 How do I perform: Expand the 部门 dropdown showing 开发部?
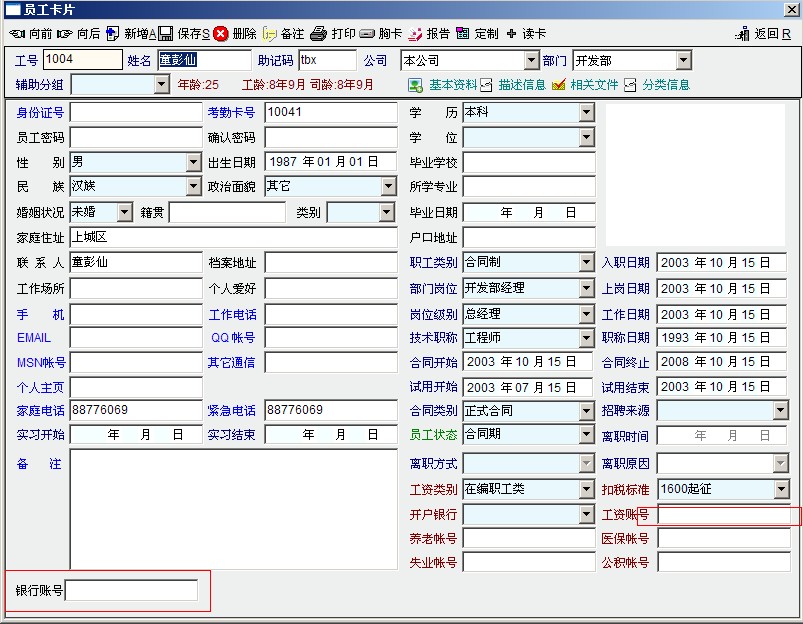tap(683, 61)
